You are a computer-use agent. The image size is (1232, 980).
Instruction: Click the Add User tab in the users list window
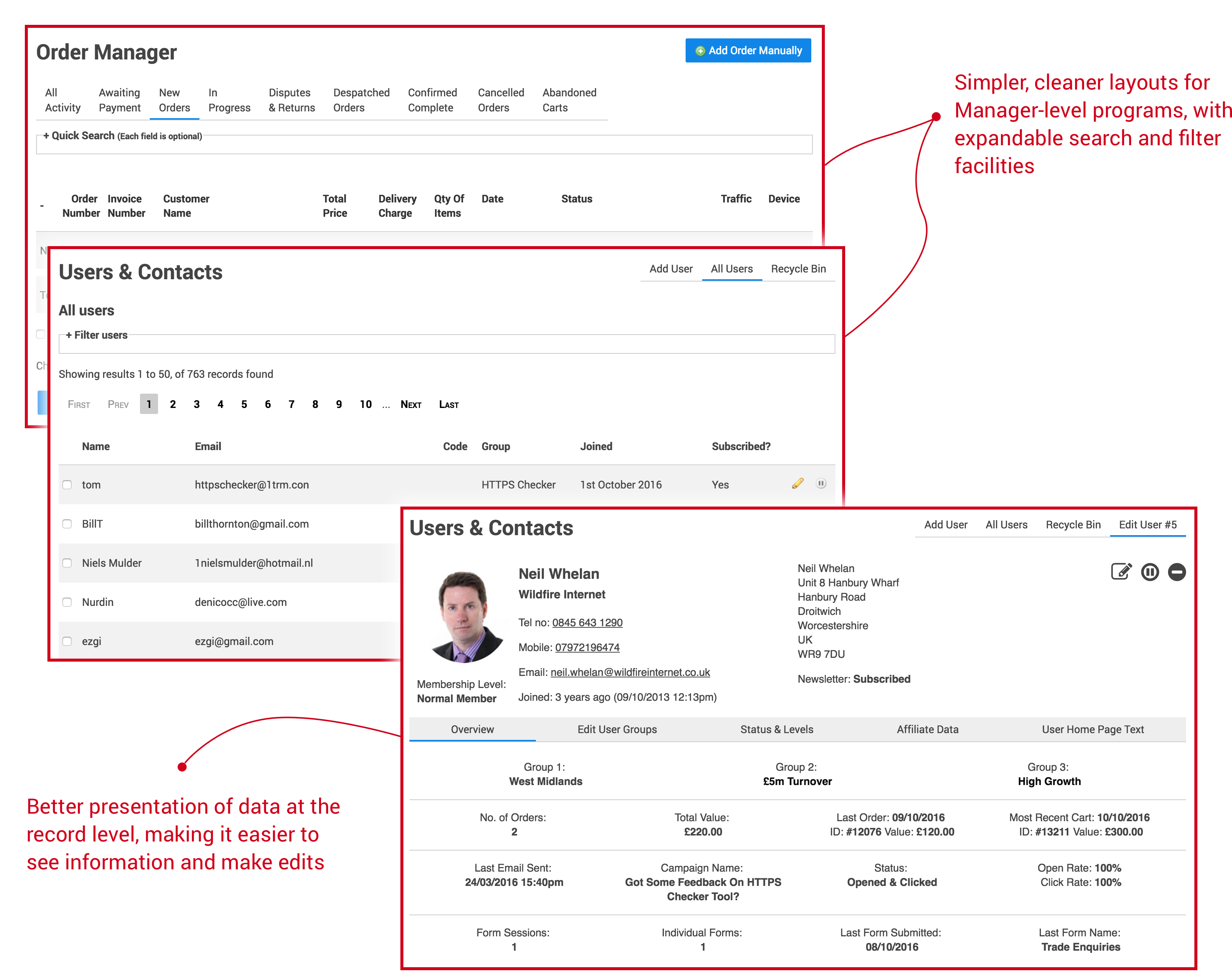click(671, 269)
